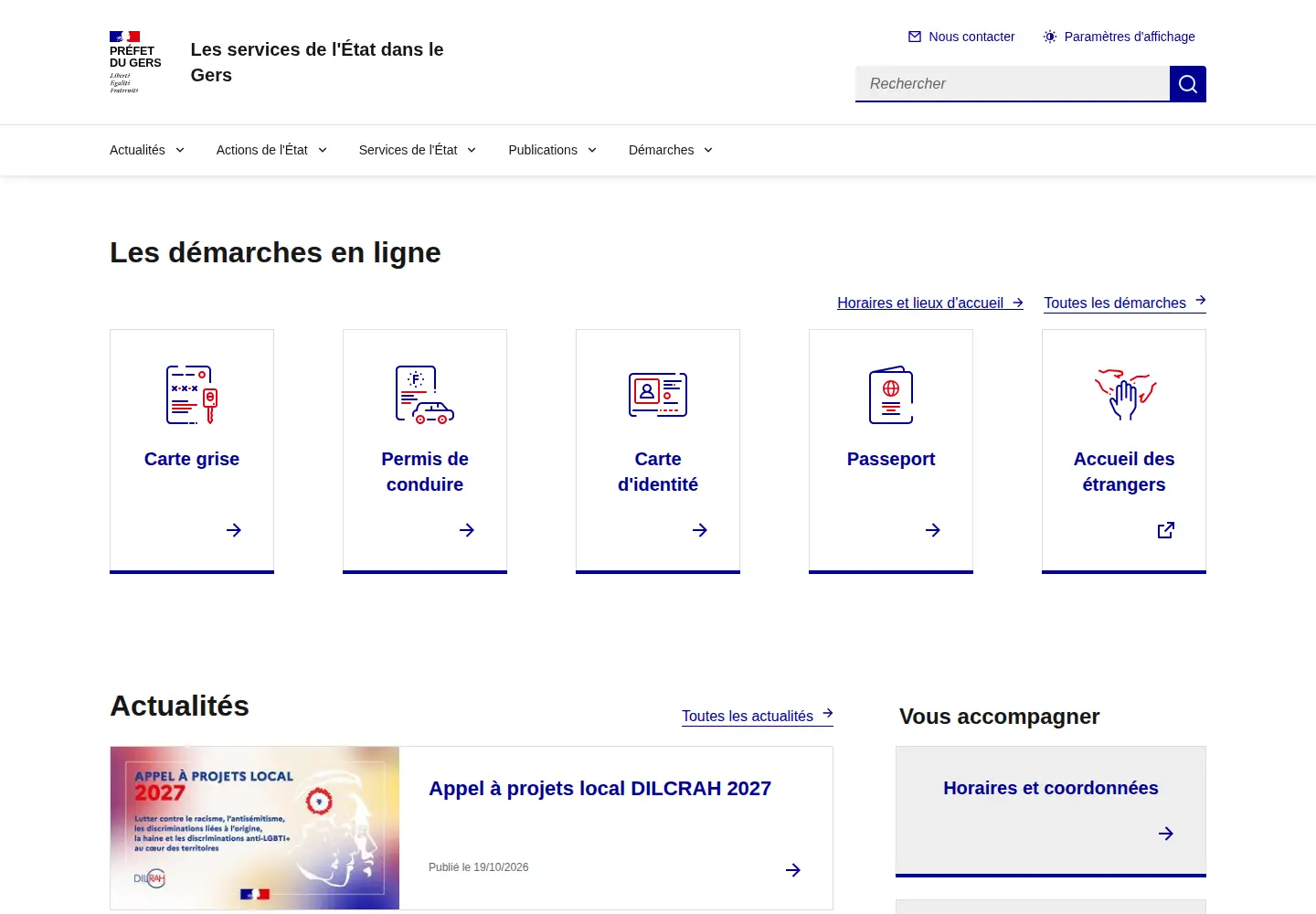Expand the Actualités menu chevron

(180, 150)
